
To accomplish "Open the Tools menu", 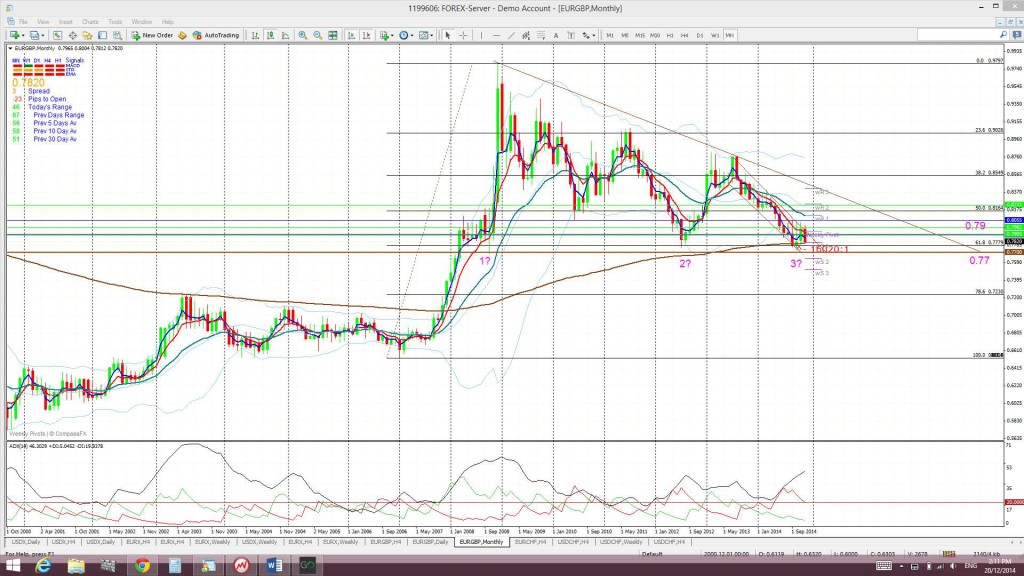I will coord(115,22).
